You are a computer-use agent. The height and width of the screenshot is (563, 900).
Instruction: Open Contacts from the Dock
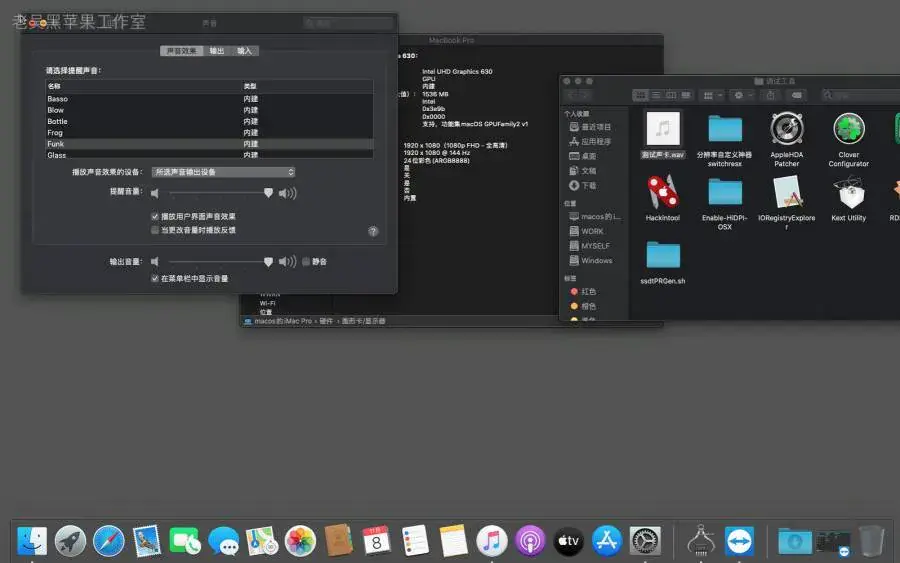tap(339, 541)
